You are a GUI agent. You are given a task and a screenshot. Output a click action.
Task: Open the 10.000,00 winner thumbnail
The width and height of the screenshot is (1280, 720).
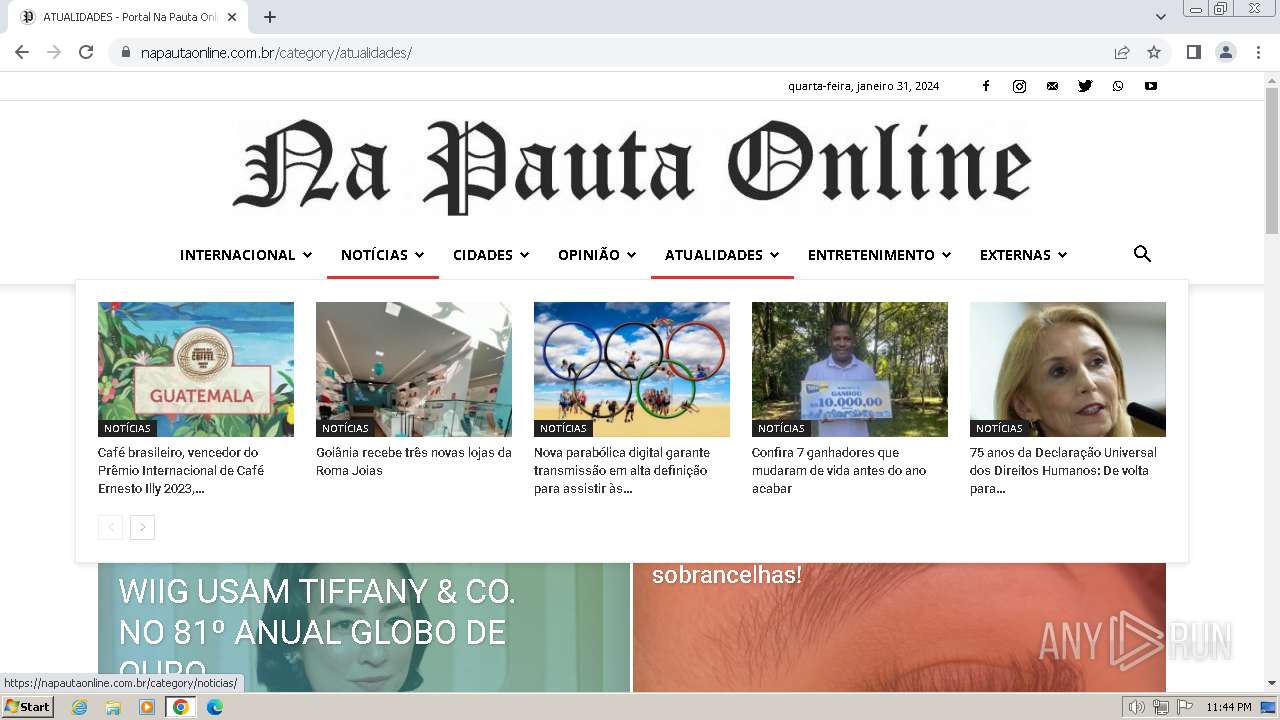coord(850,369)
